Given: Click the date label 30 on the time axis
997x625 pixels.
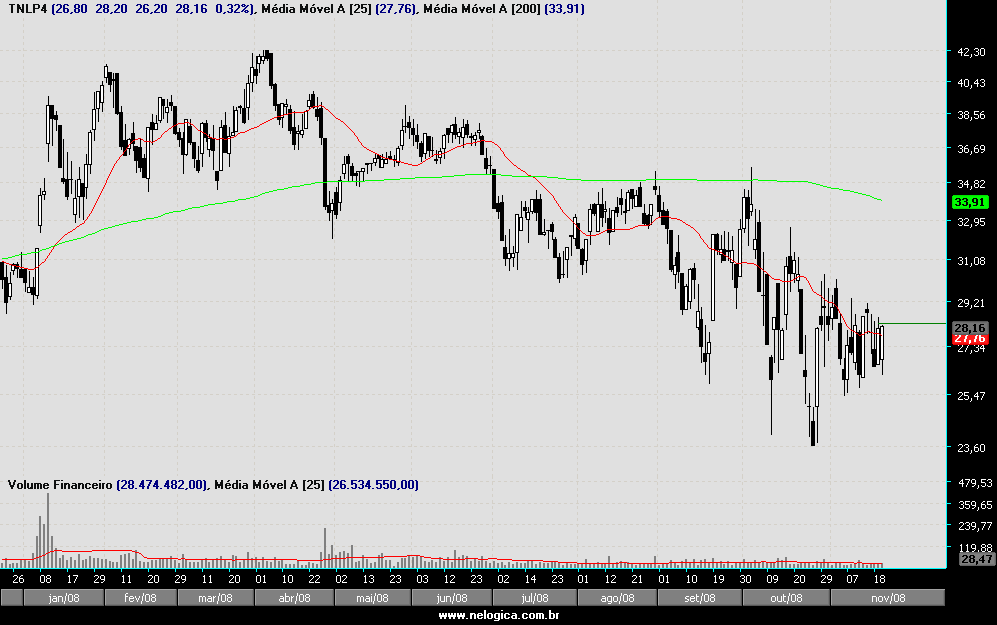Looking at the screenshot, I should tap(745, 579).
